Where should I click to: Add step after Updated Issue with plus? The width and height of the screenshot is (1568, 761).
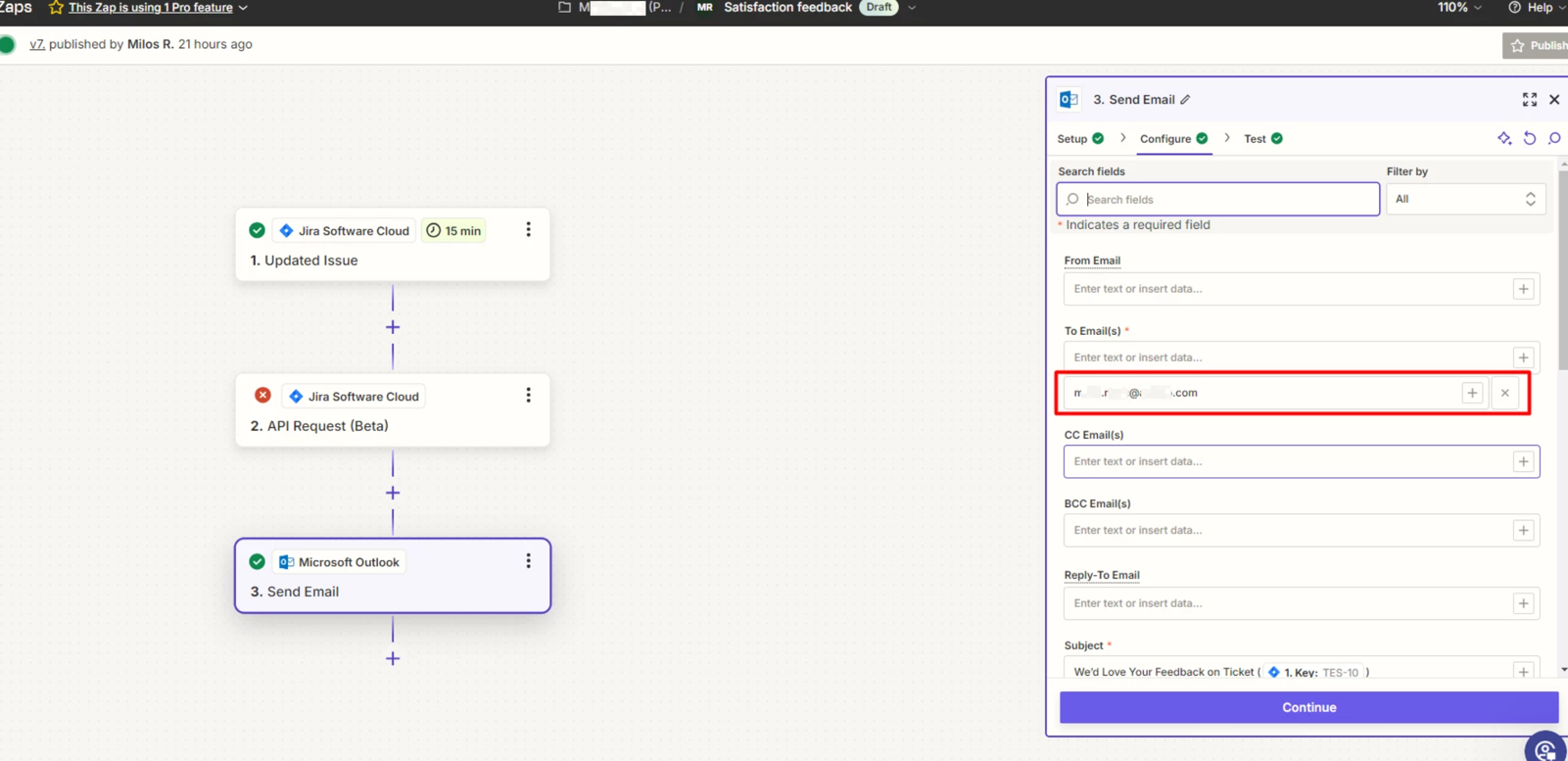click(x=393, y=327)
